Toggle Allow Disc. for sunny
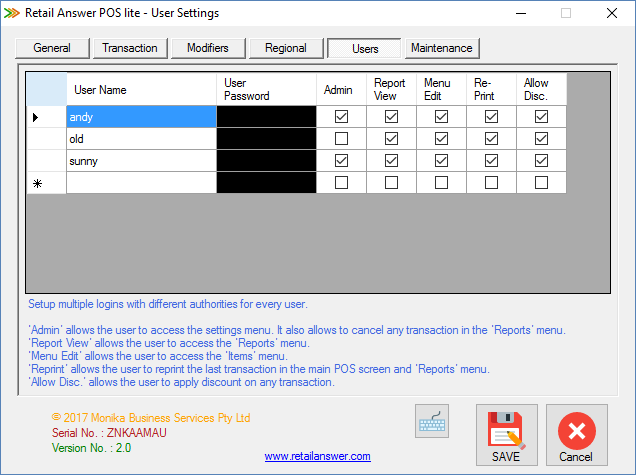This screenshot has width=636, height=475. pos(541,161)
